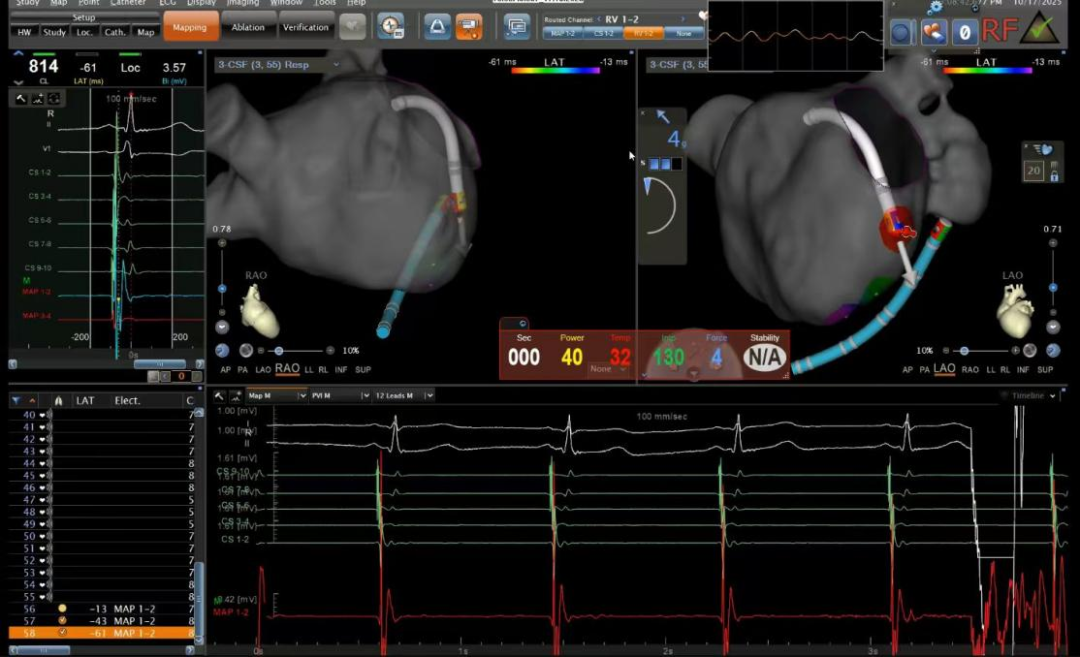Click the chat window toolbar icon
This screenshot has height=657, width=1080.
pyautogui.click(x=517, y=27)
